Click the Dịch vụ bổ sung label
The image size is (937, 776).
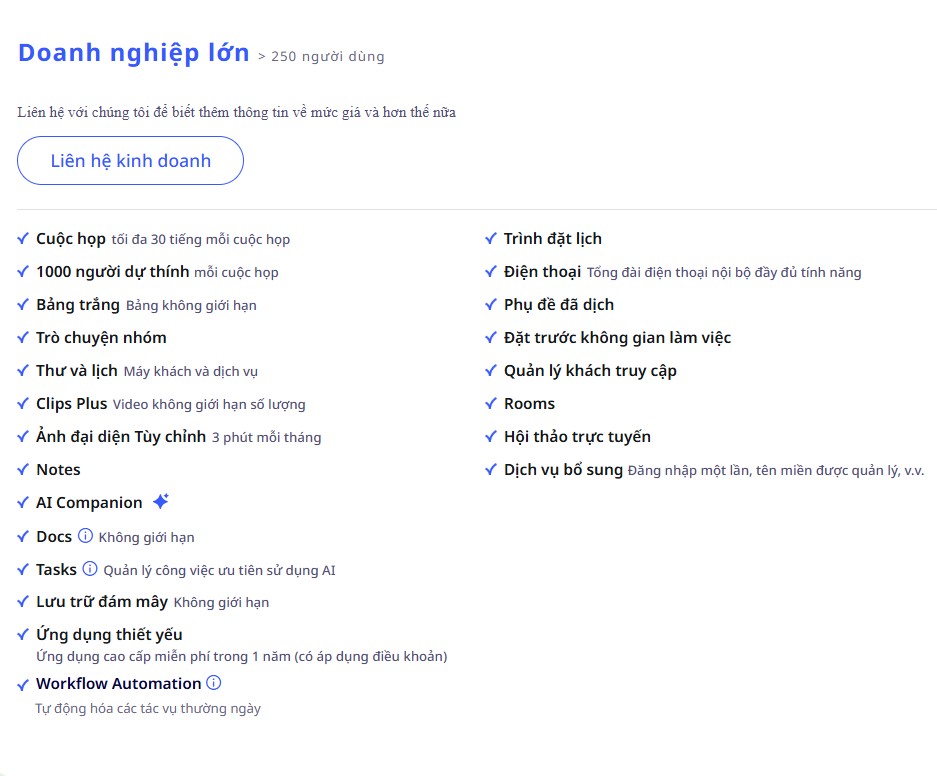[563, 470]
